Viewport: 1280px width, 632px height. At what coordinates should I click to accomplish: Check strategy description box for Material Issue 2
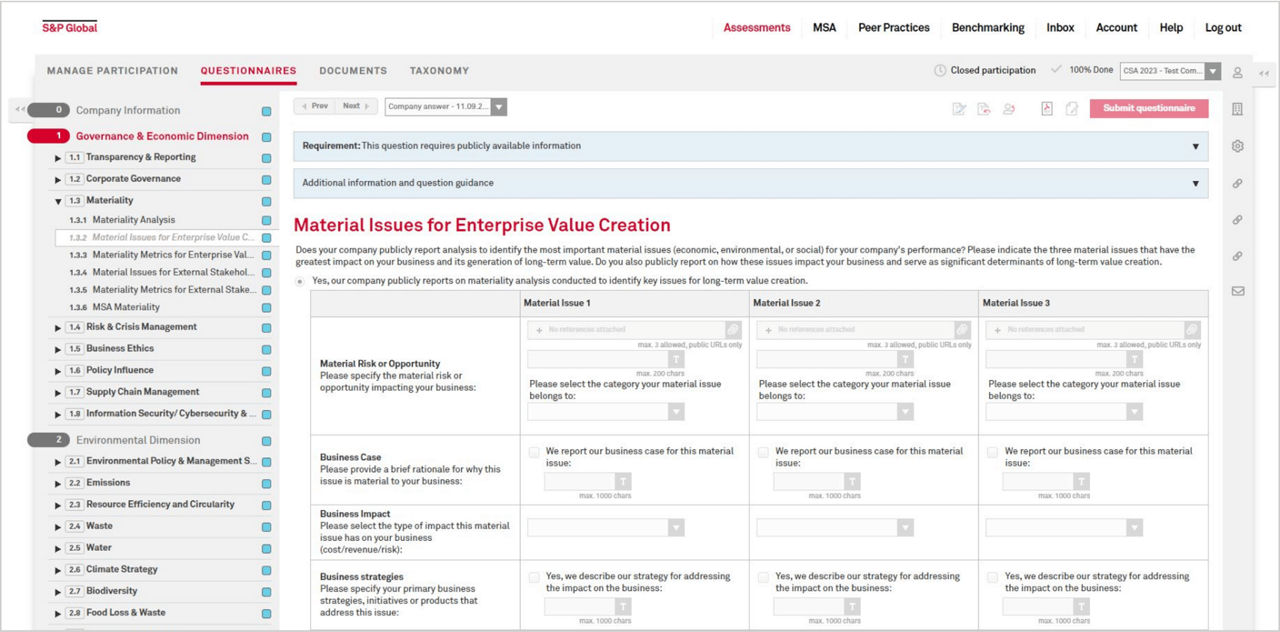coord(764,577)
